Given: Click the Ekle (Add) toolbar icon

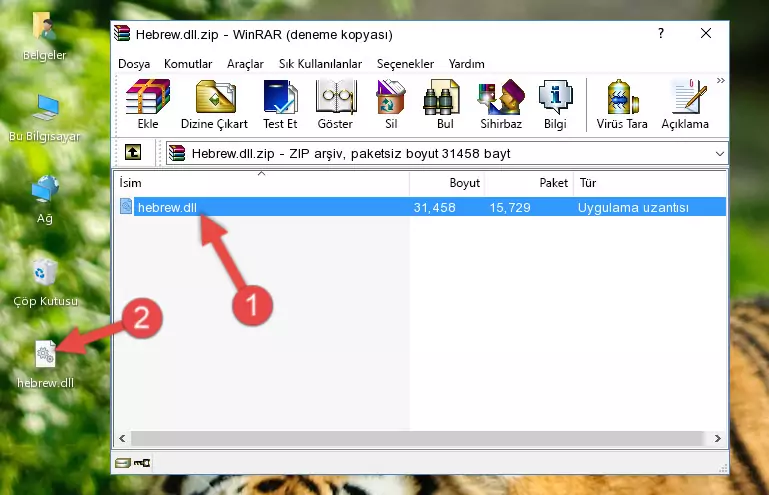Looking at the screenshot, I should point(148,104).
